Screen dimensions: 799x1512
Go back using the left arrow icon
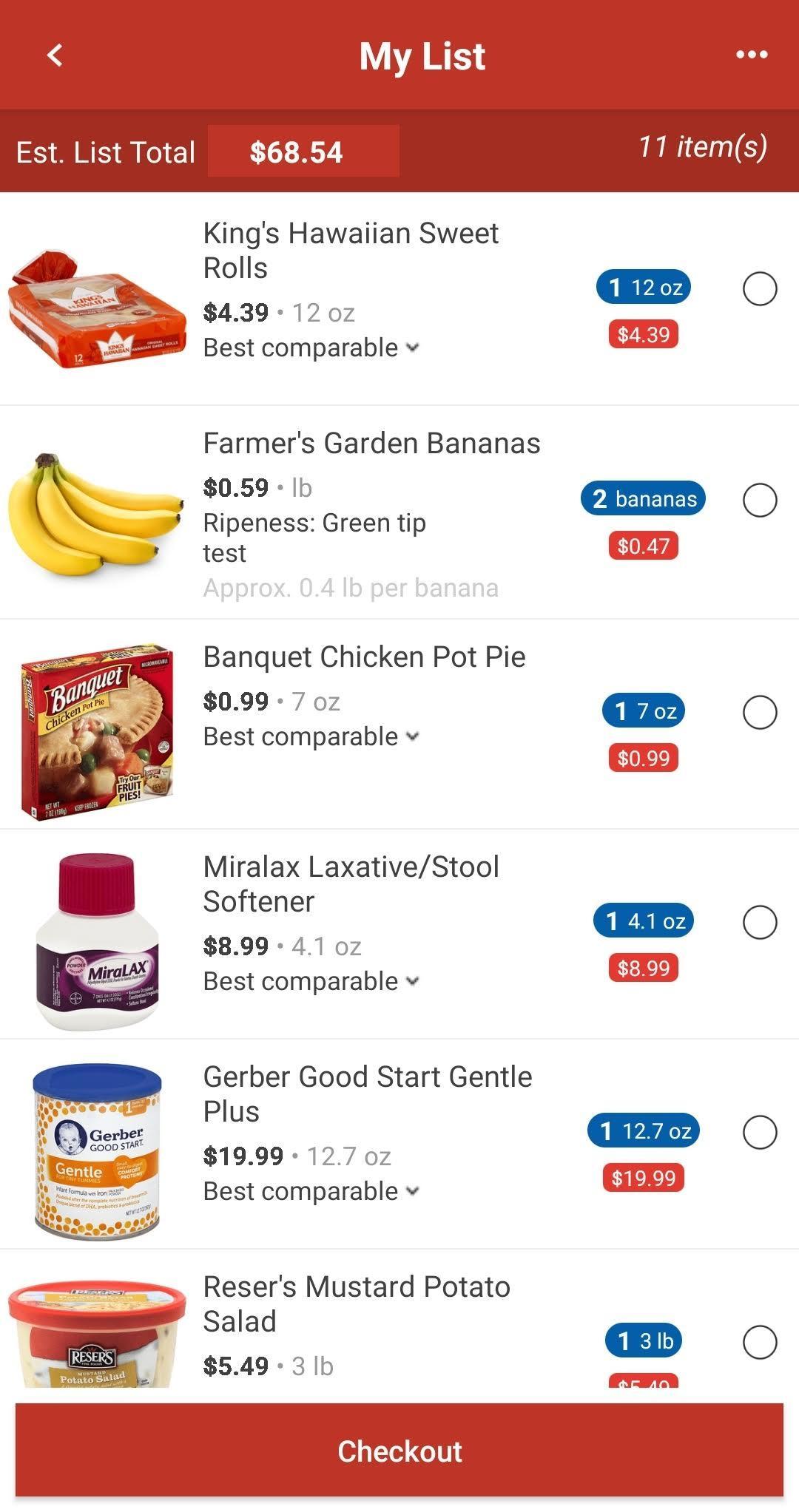coord(55,55)
